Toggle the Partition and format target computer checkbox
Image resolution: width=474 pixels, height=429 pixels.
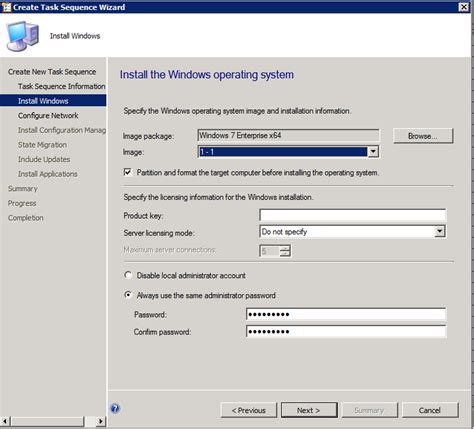tap(128, 172)
